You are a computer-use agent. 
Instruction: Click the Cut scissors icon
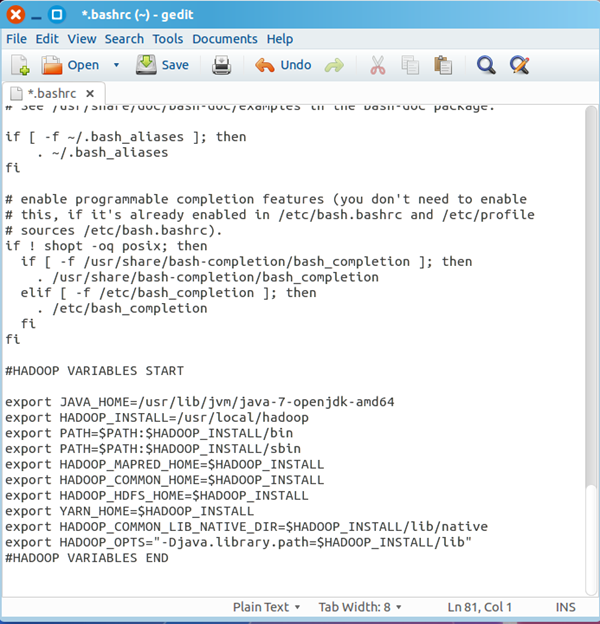point(377,65)
